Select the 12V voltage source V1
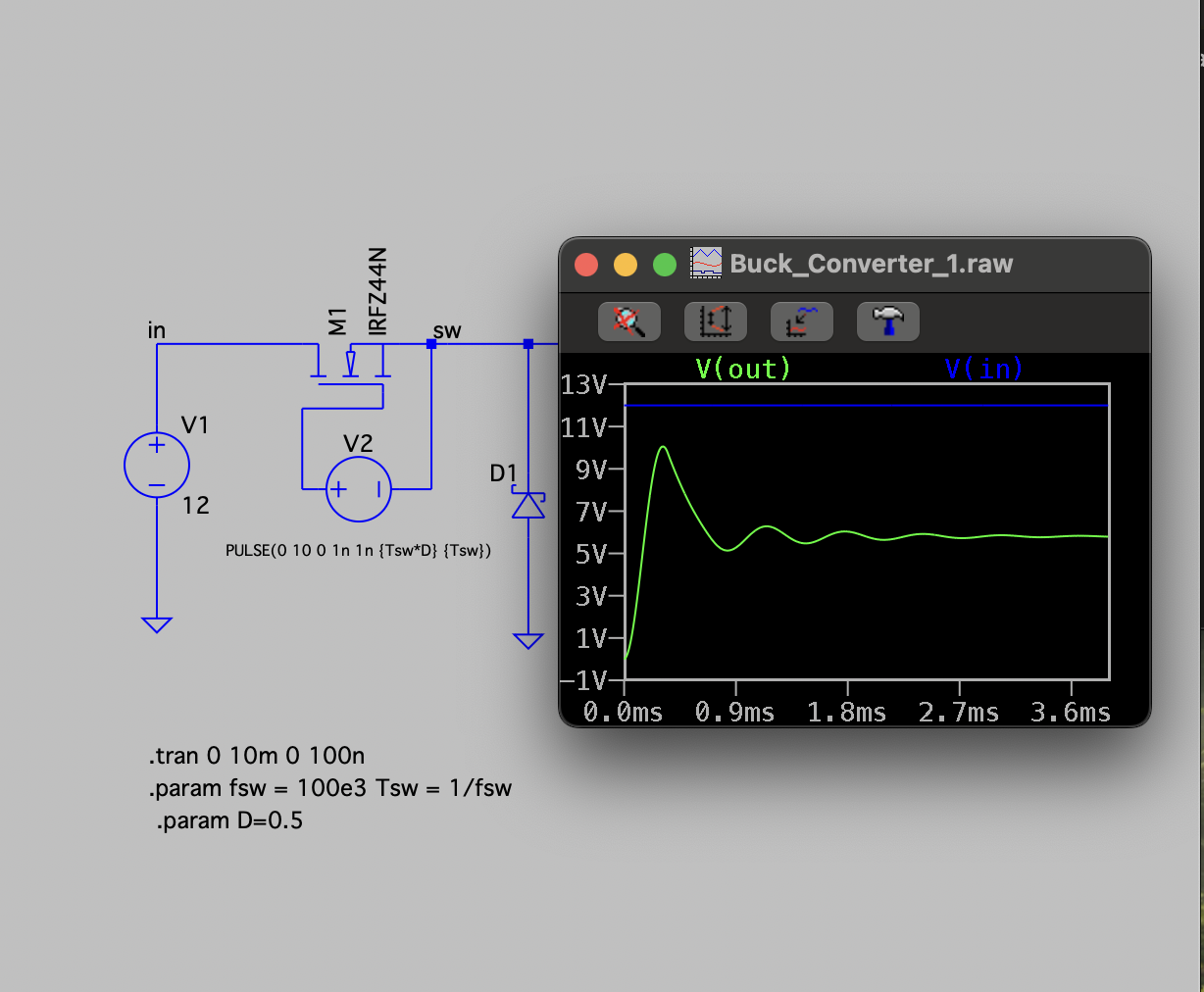 coord(156,465)
